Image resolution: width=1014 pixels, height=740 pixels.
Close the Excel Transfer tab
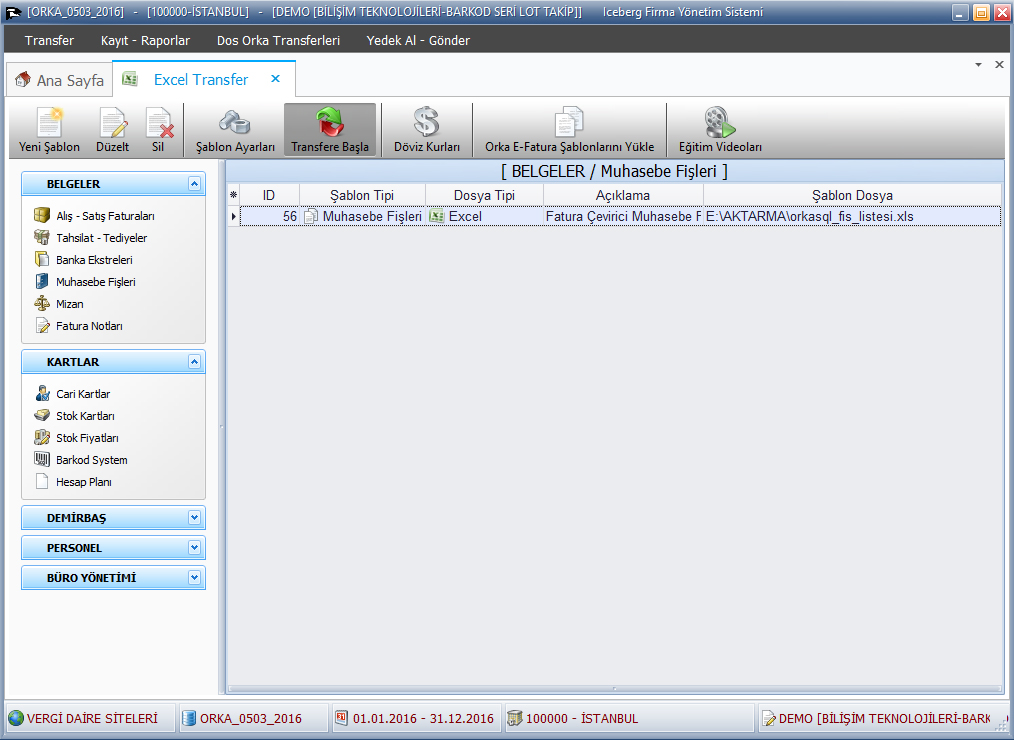[x=276, y=79]
